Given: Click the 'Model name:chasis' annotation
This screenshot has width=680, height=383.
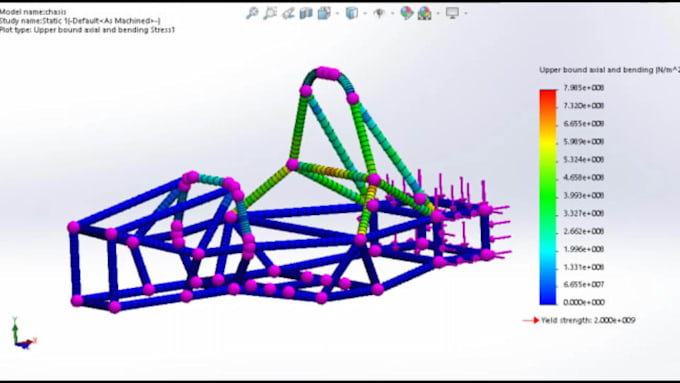Looking at the screenshot, I should (33, 12).
